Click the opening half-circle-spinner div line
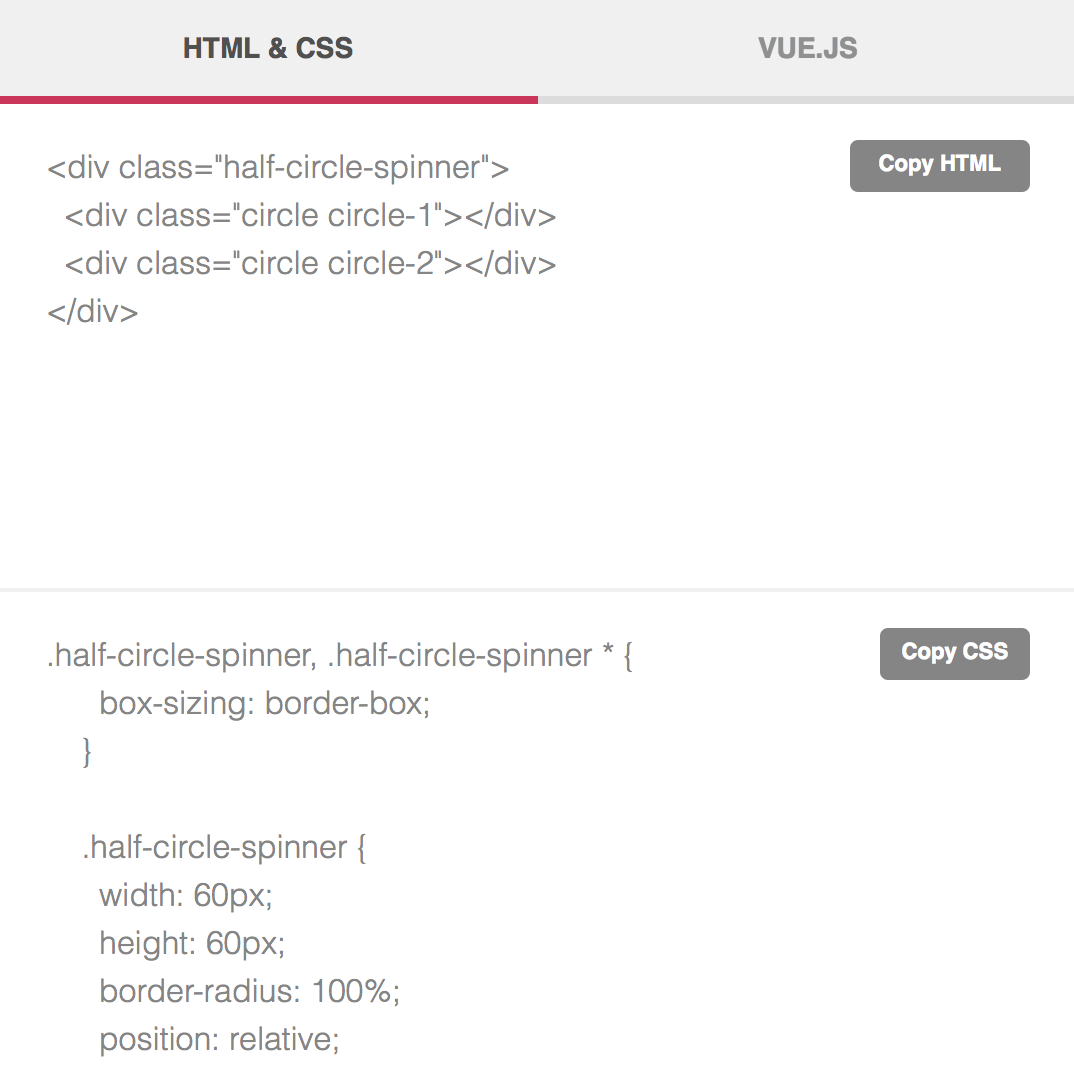 point(278,167)
